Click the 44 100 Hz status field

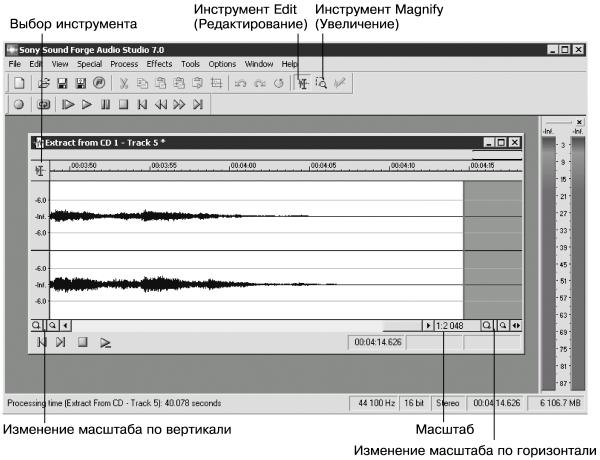pos(374,403)
